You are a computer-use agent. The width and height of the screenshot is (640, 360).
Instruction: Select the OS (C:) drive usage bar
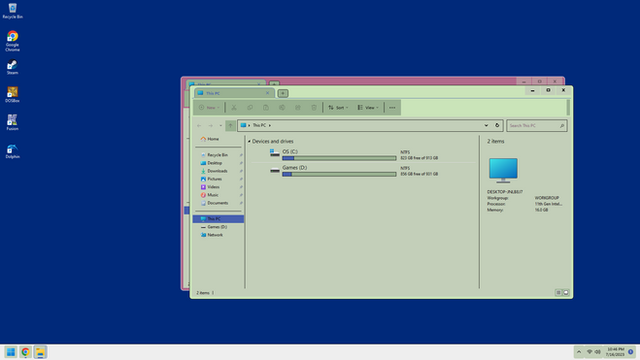[339, 158]
